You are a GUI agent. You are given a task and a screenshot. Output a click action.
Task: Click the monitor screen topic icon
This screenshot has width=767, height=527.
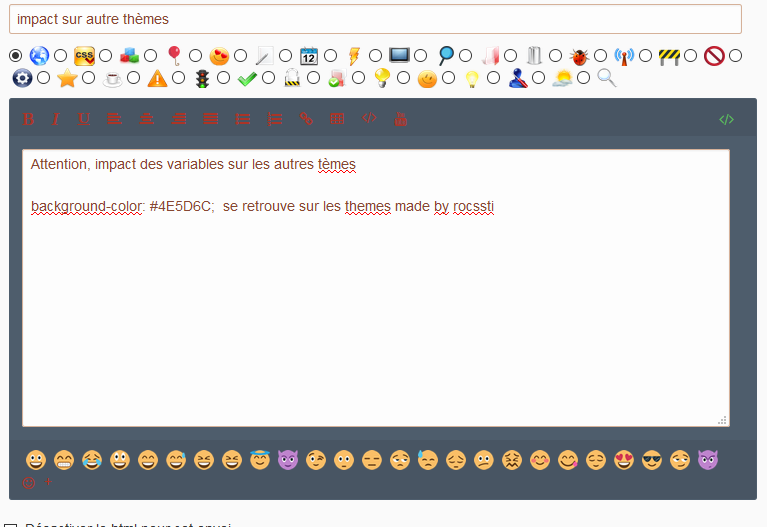399,55
